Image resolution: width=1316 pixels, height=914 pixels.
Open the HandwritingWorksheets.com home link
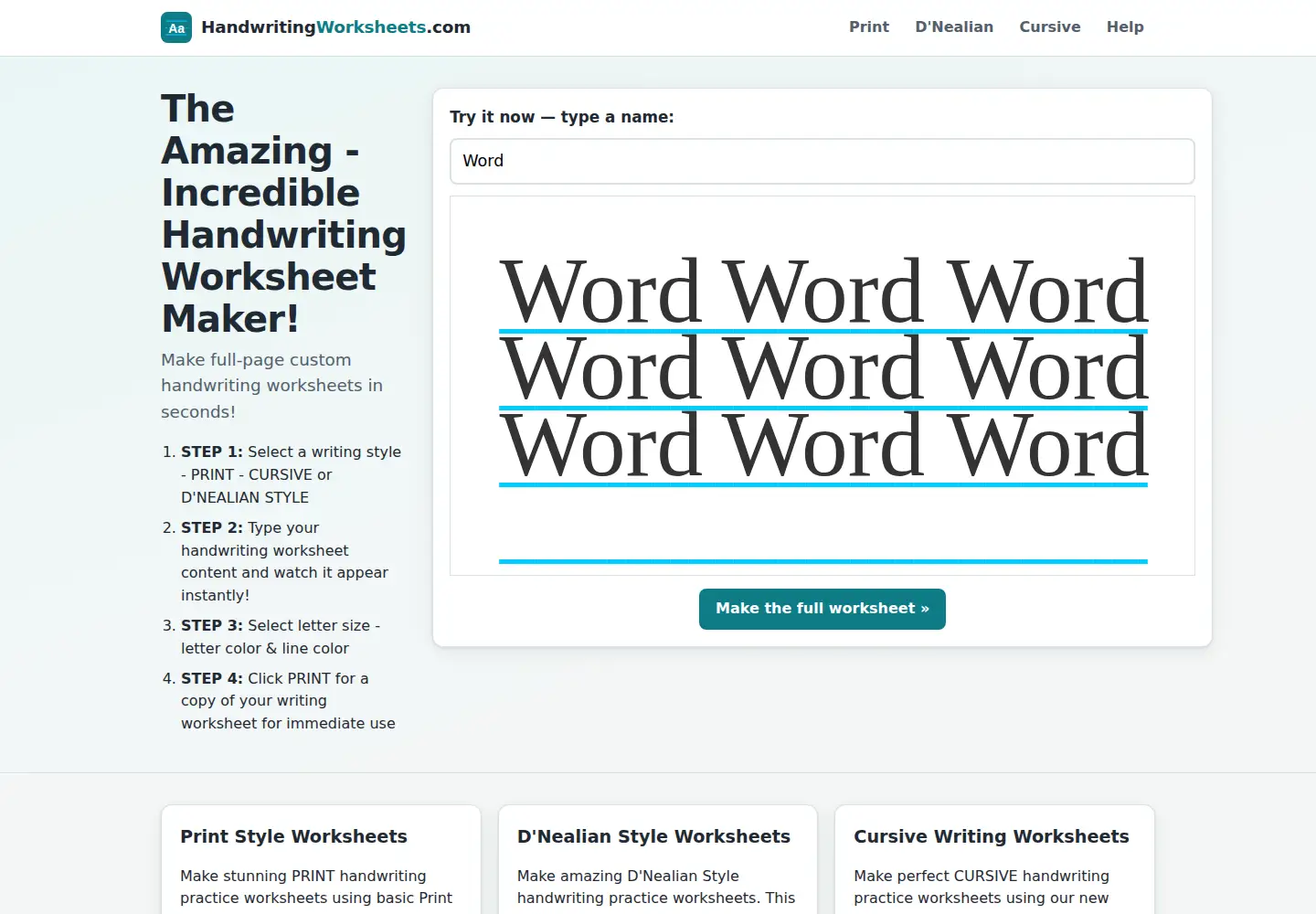(x=316, y=27)
